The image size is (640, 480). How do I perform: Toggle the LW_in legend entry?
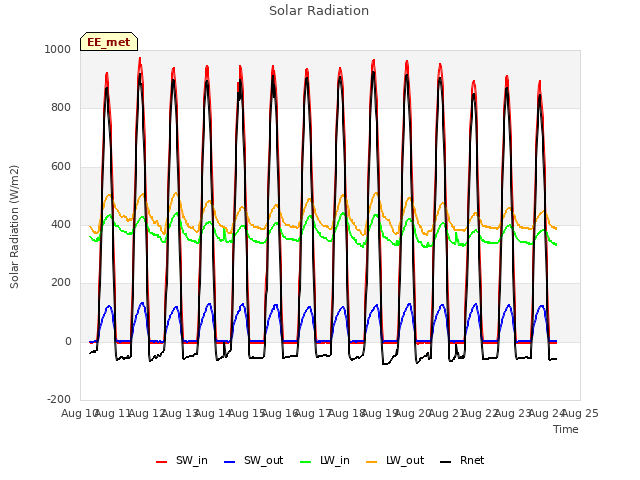pos(325,461)
